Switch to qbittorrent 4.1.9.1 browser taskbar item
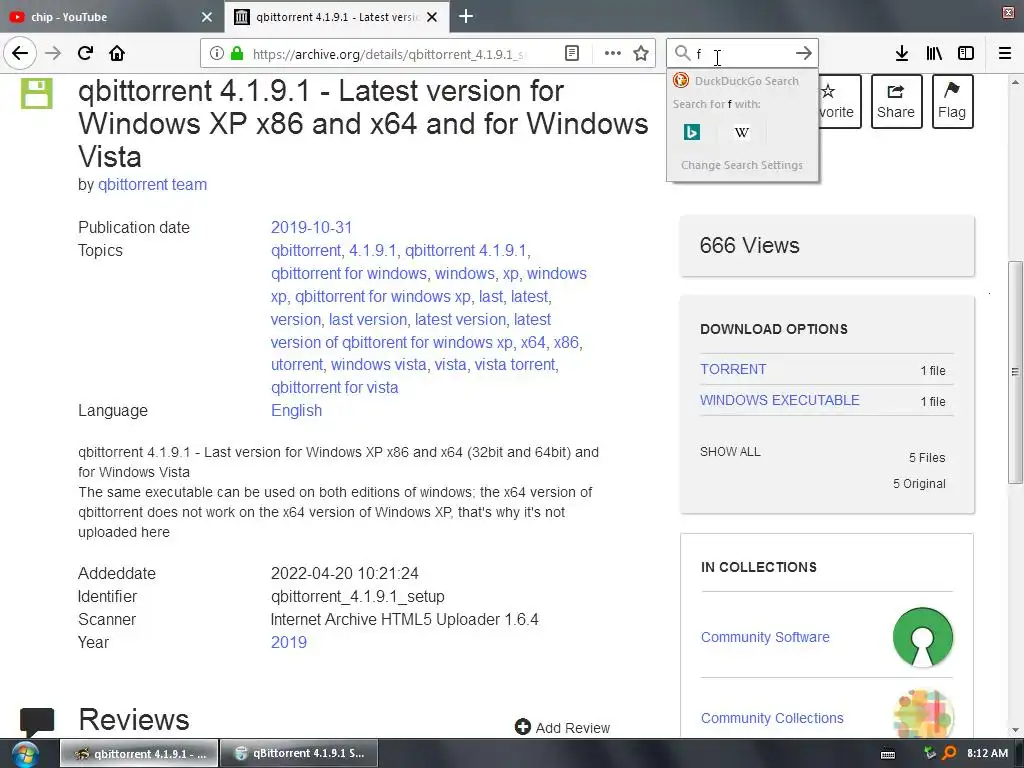1024x768 pixels. [x=140, y=754]
